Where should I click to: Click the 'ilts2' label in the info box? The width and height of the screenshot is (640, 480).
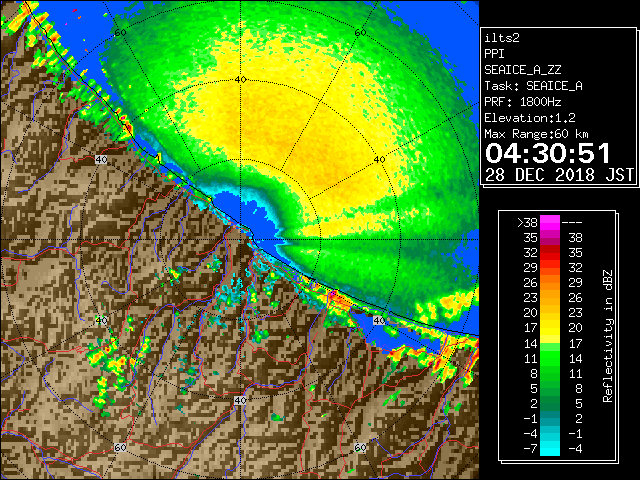[502, 38]
